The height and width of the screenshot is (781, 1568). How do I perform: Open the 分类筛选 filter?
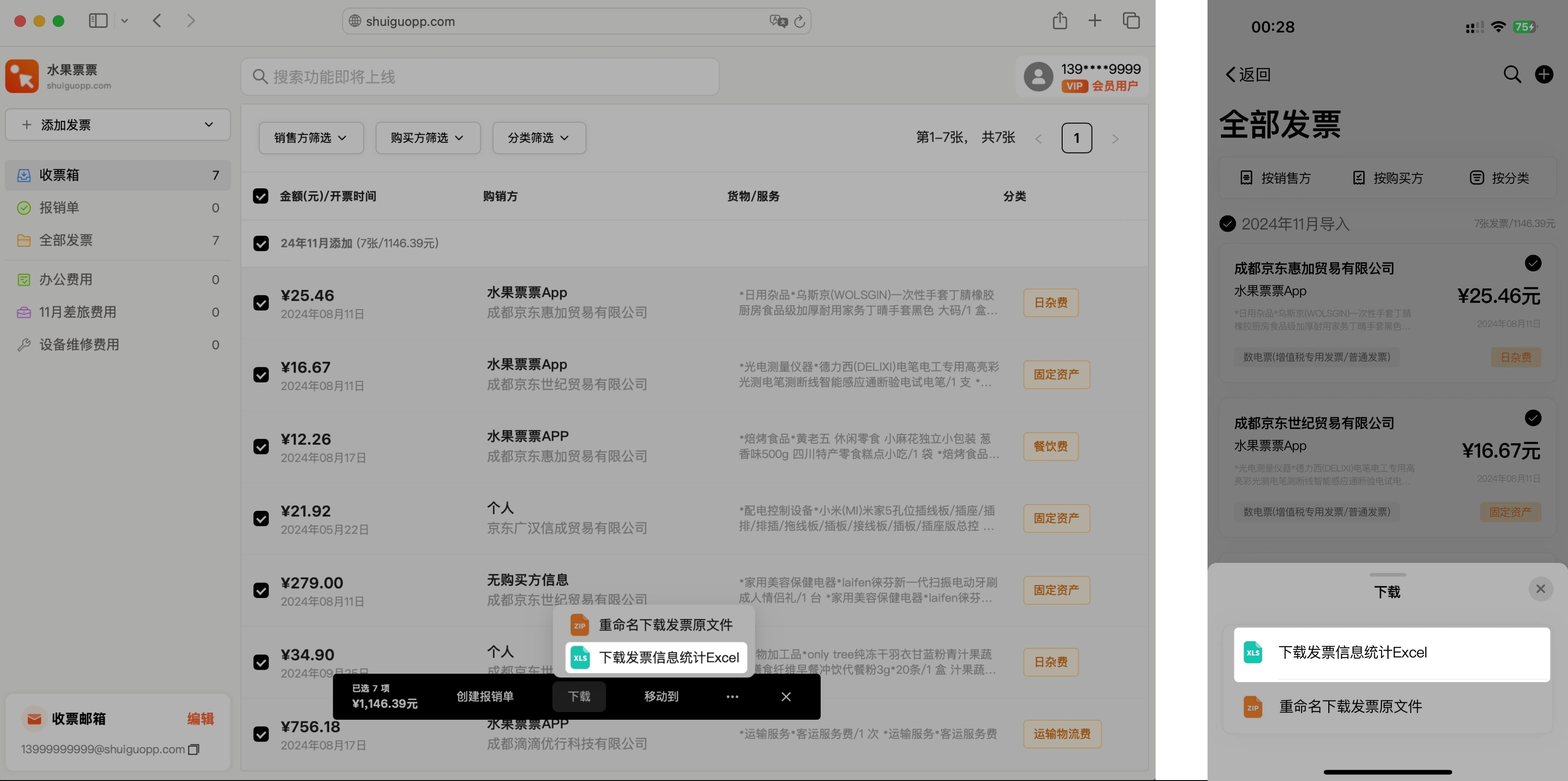[x=539, y=138]
